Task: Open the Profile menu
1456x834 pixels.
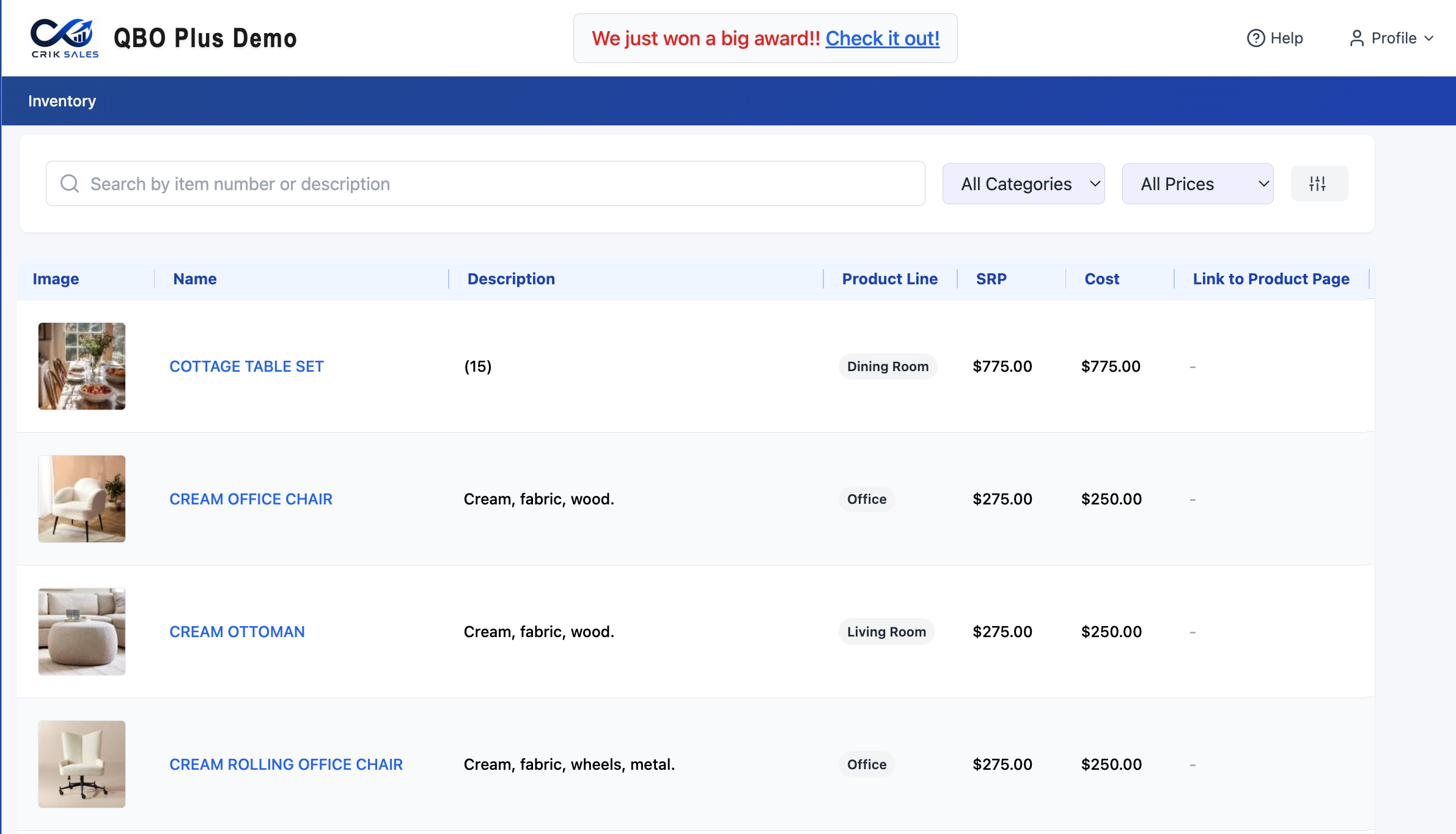Action: (x=1391, y=38)
